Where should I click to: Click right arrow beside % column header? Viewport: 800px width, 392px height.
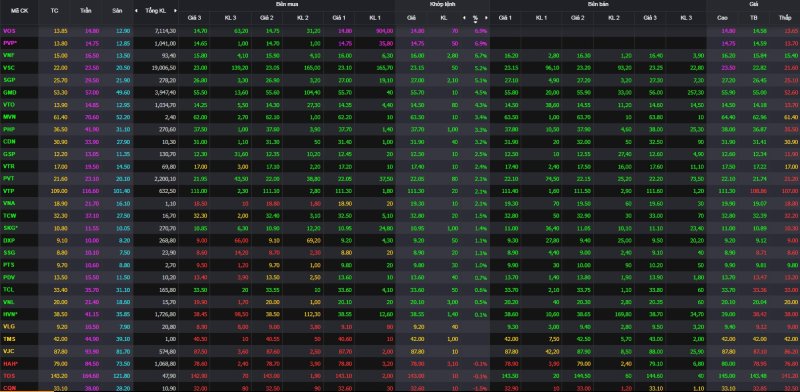pos(486,17)
